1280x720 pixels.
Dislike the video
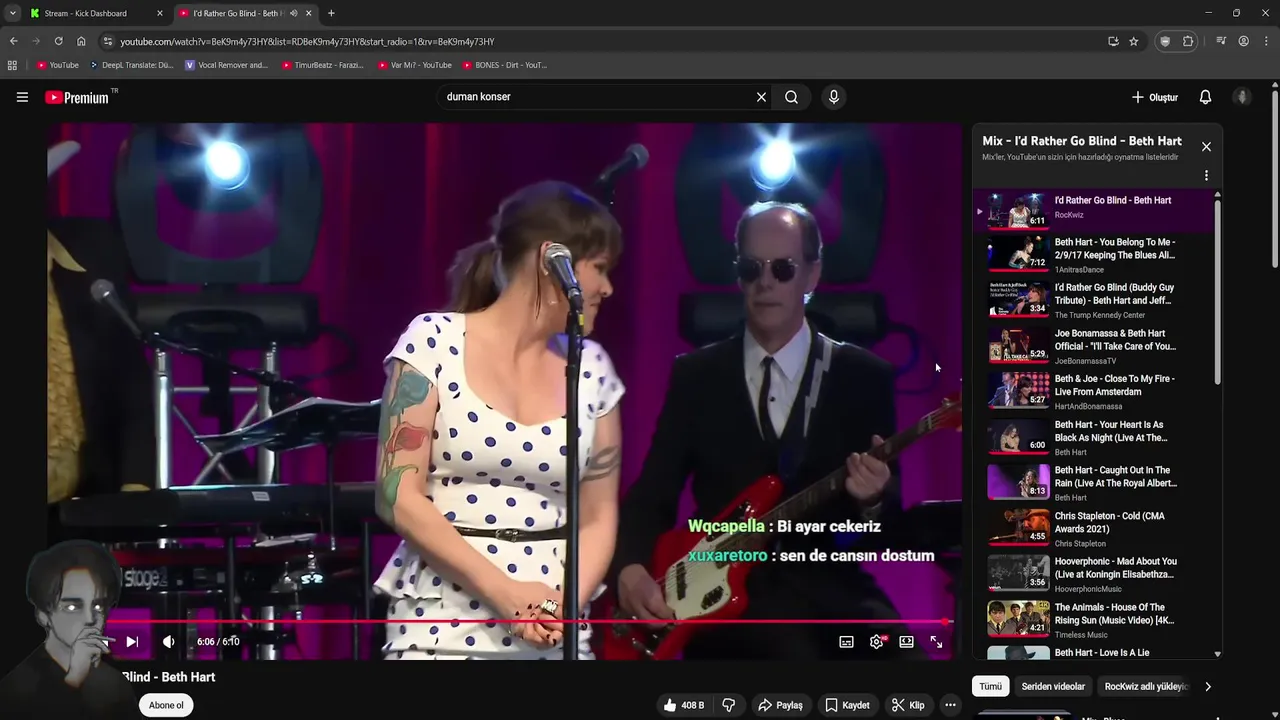pos(728,705)
